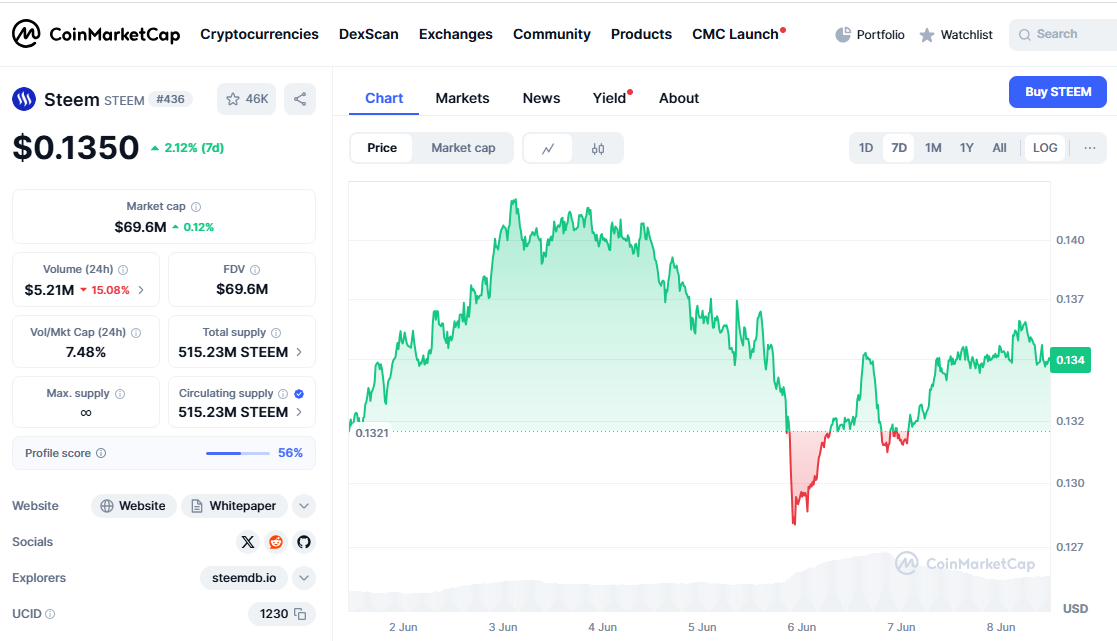The image size is (1117, 641).
Task: Show UCID info icon
Action: [x=50, y=614]
